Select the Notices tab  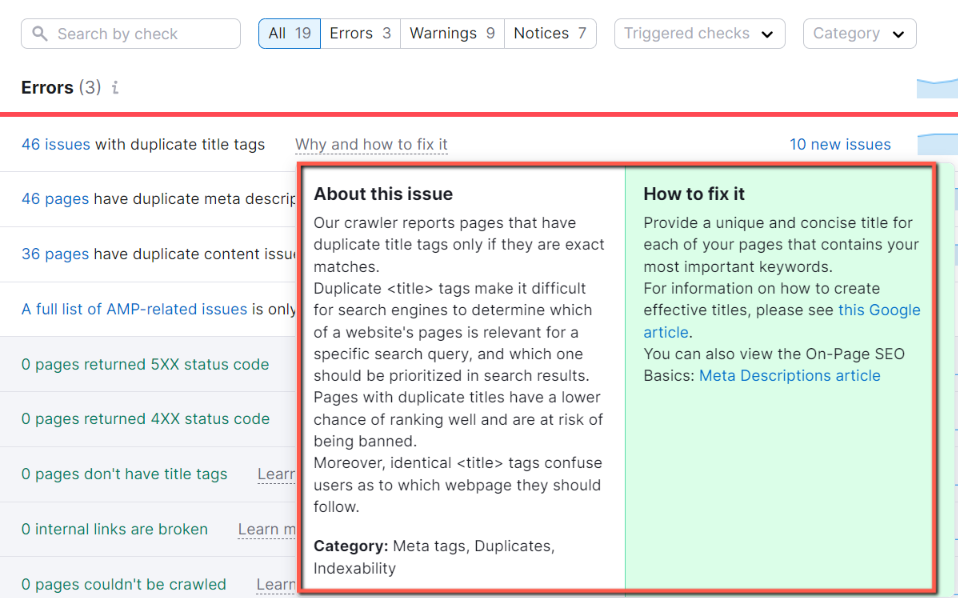[x=550, y=32]
